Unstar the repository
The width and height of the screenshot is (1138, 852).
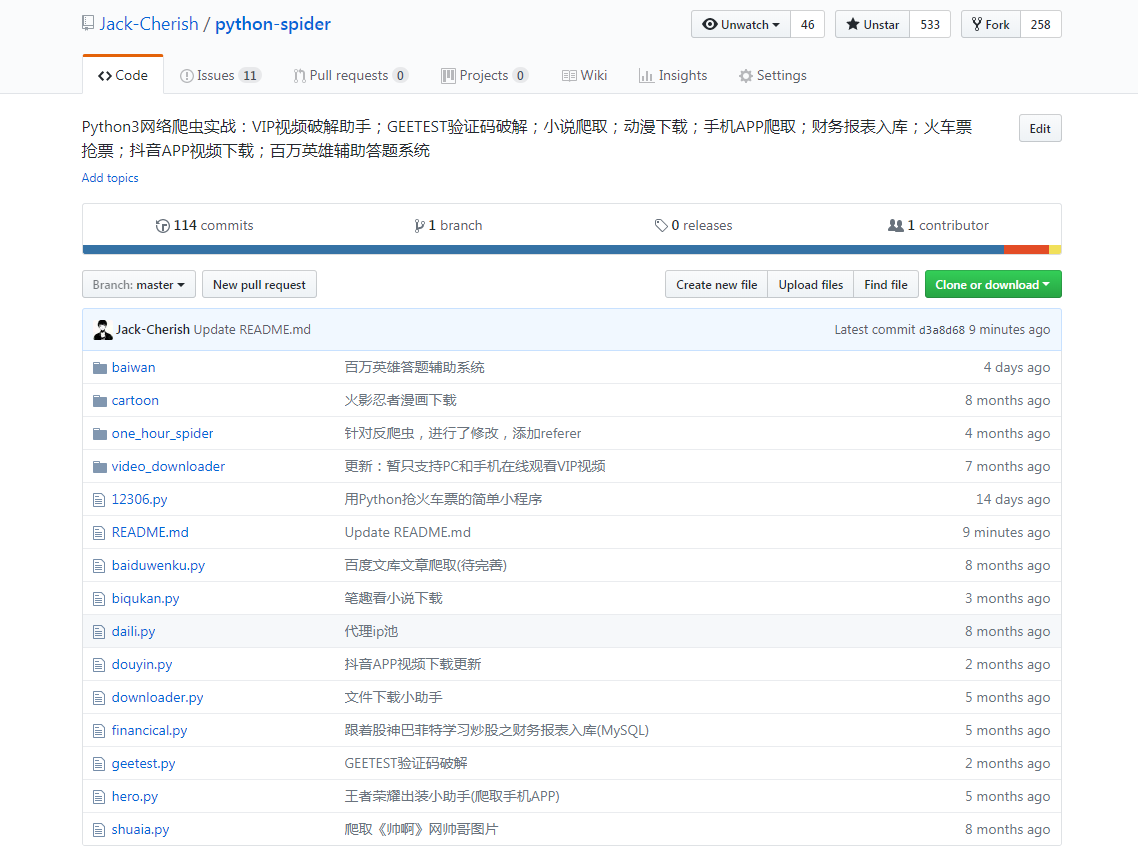[x=872, y=25]
